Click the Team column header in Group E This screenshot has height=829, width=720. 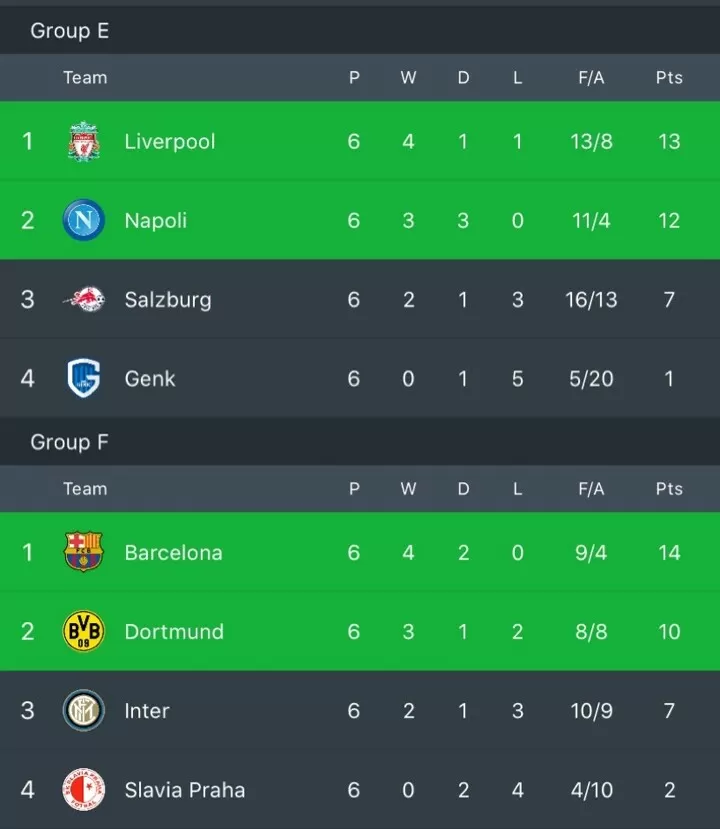[85, 78]
